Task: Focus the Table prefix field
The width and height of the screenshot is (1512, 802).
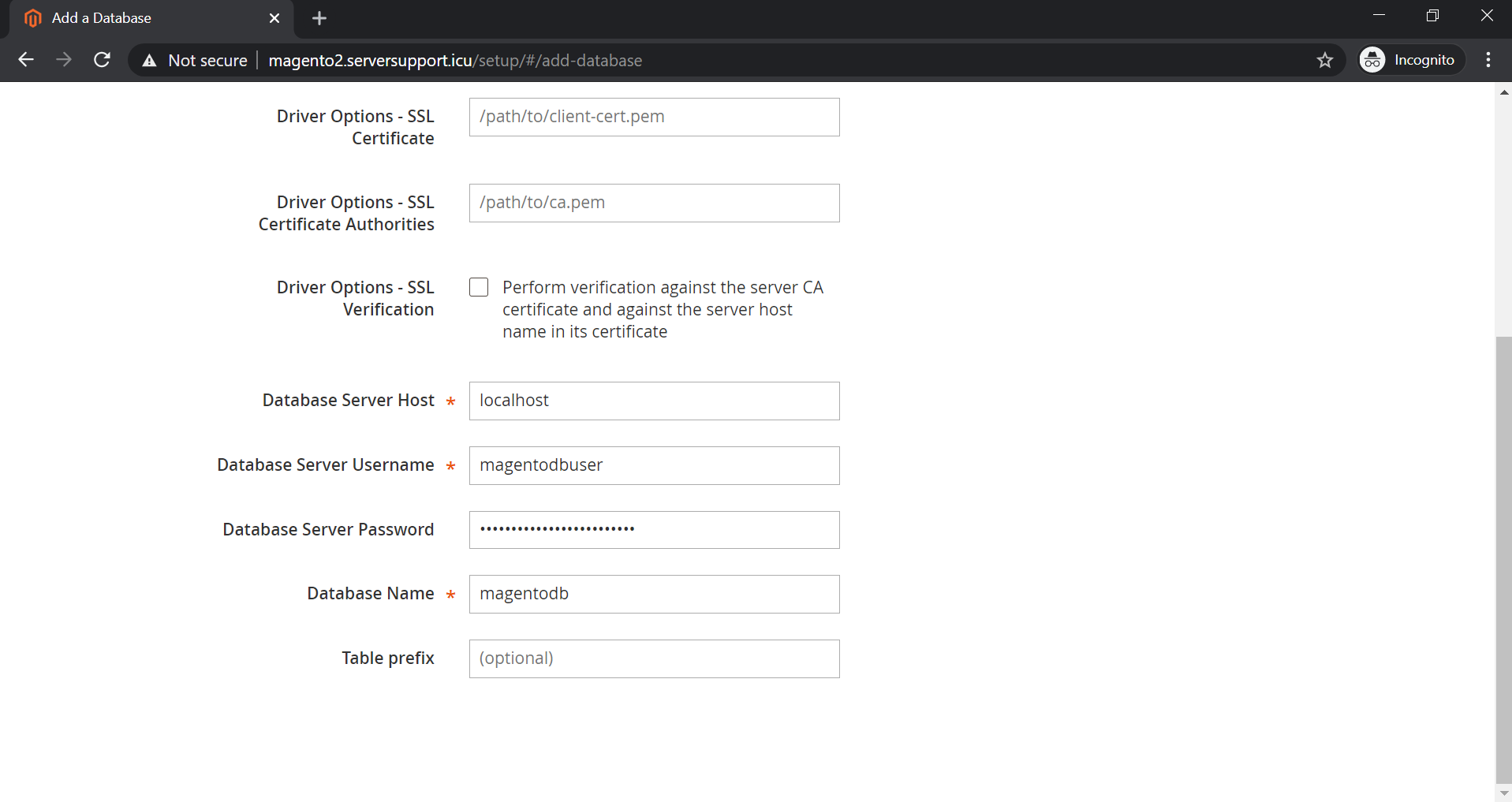Action: [x=654, y=658]
